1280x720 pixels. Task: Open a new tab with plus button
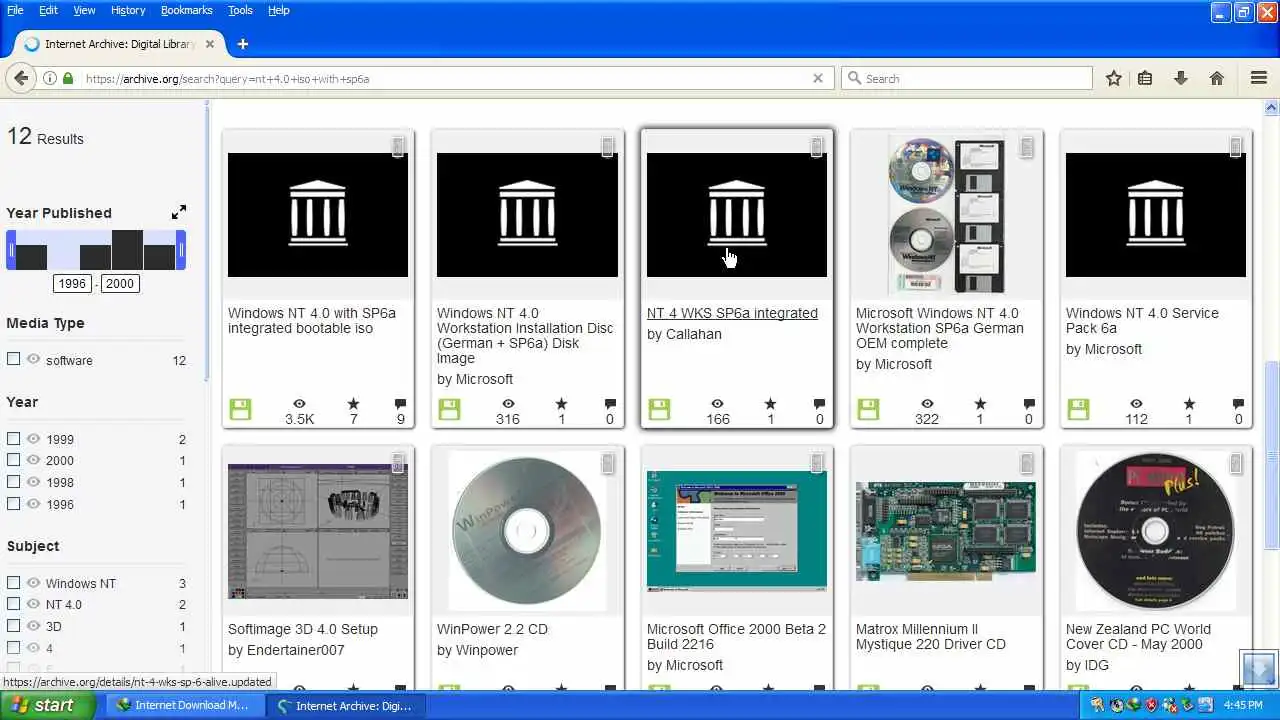[242, 44]
